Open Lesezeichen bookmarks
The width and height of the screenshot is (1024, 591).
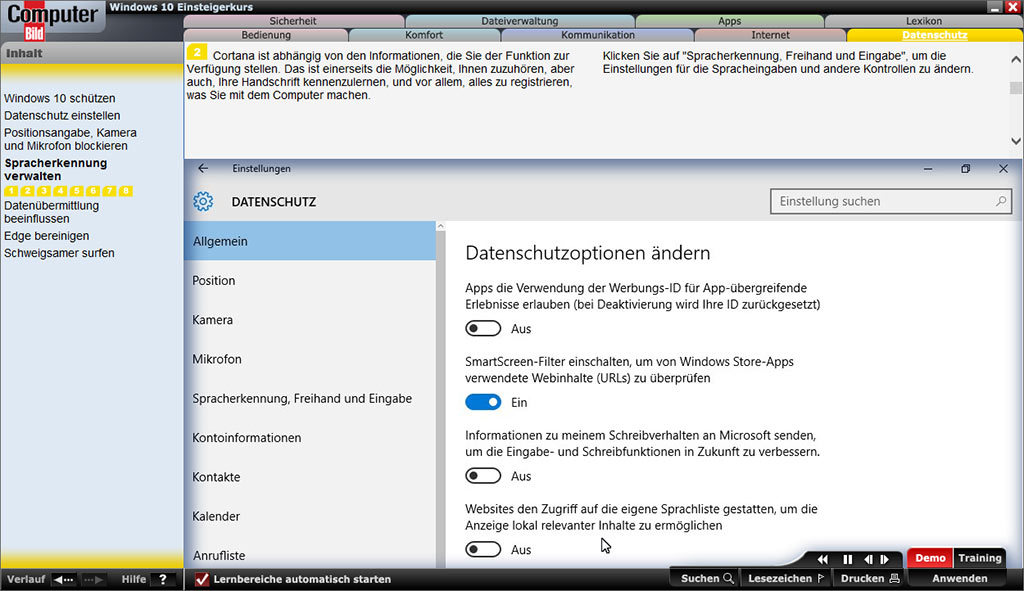786,579
